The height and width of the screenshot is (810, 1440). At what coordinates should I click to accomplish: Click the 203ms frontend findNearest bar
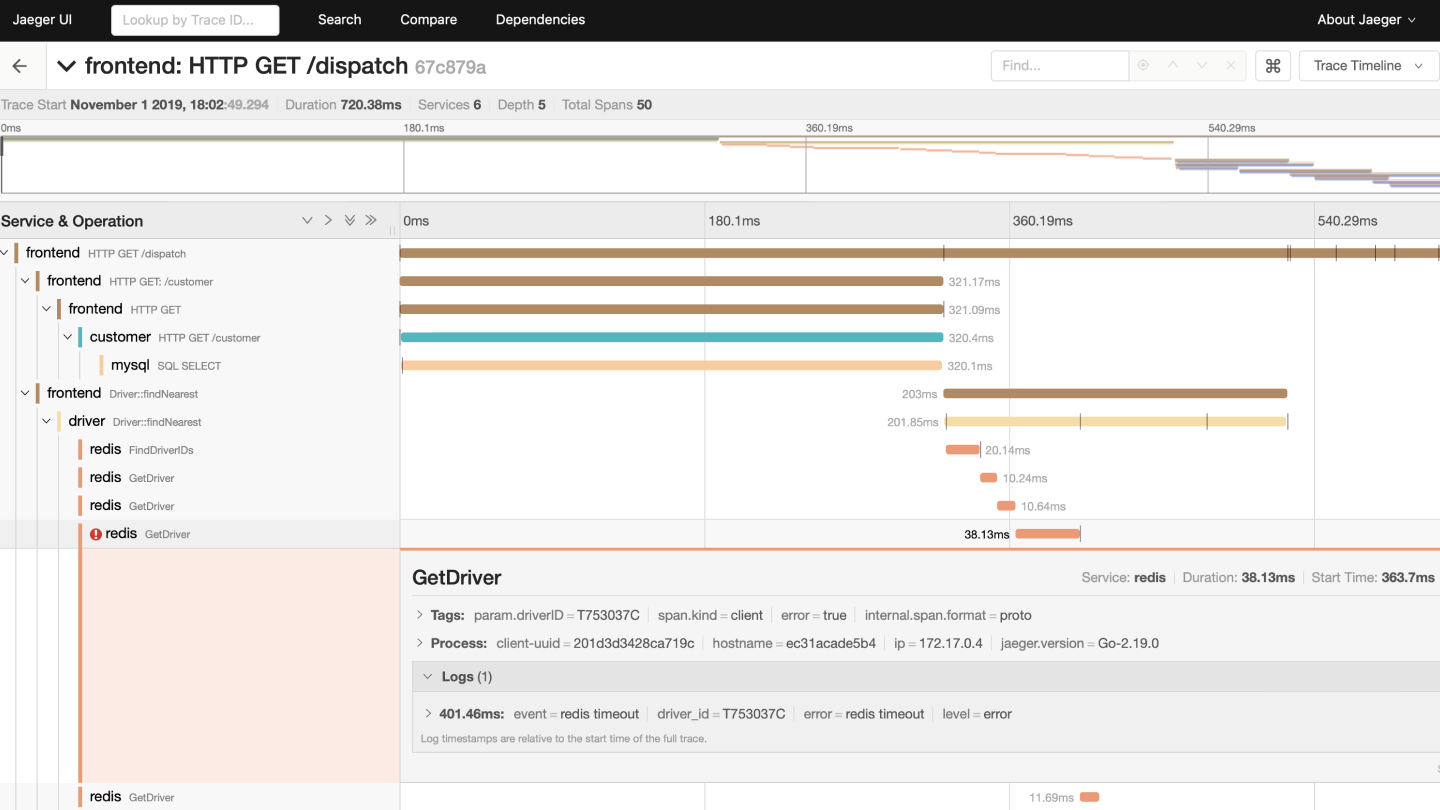point(1115,394)
